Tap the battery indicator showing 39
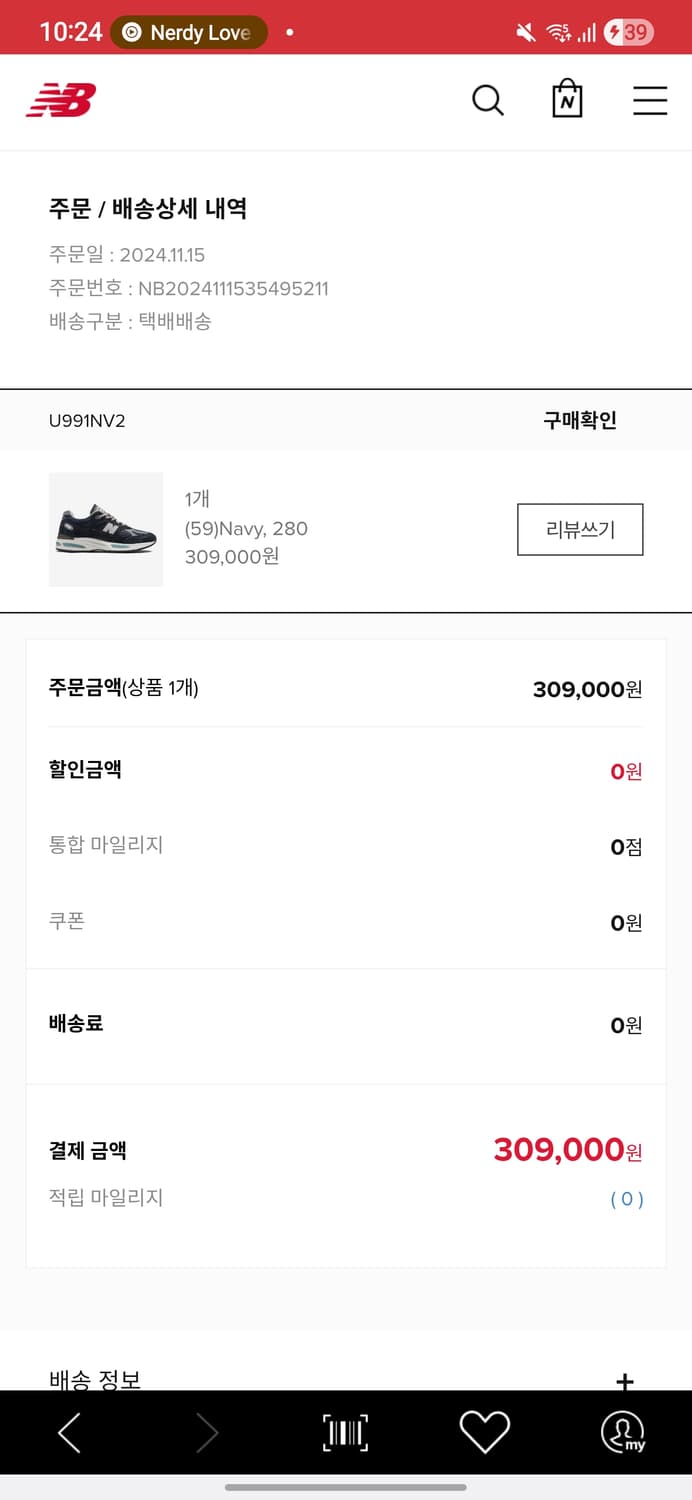Screen dimensions: 692x1500 (x=628, y=32)
